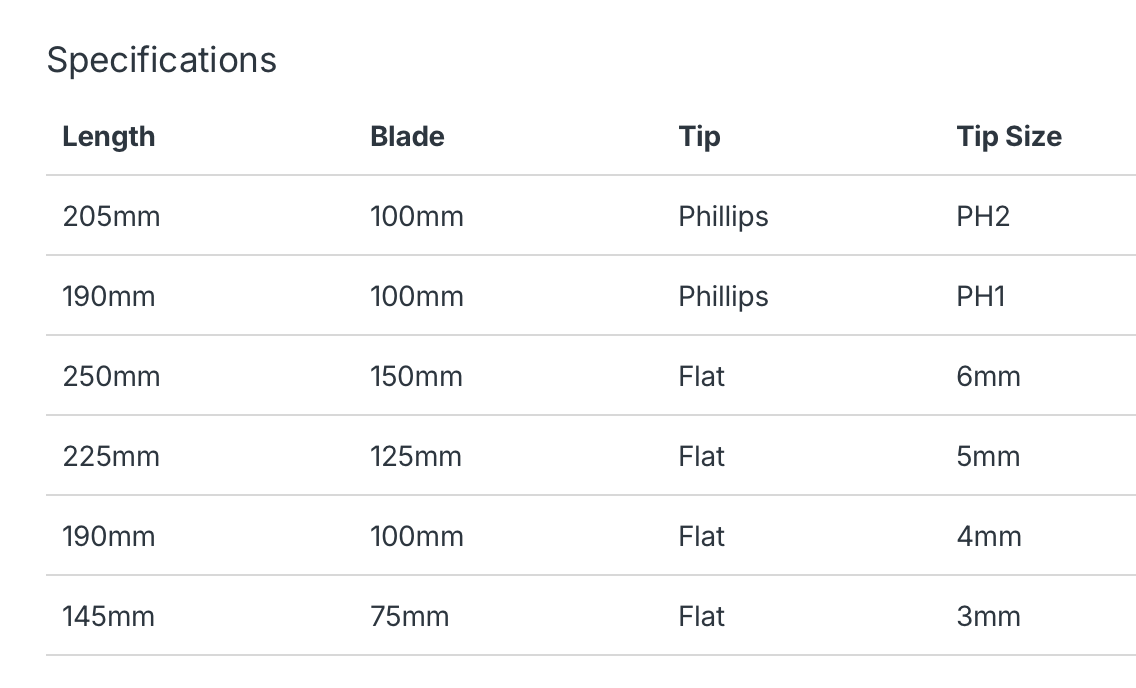The image size is (1136, 688).
Task: Click the 145mm length cell
Action: point(109,616)
